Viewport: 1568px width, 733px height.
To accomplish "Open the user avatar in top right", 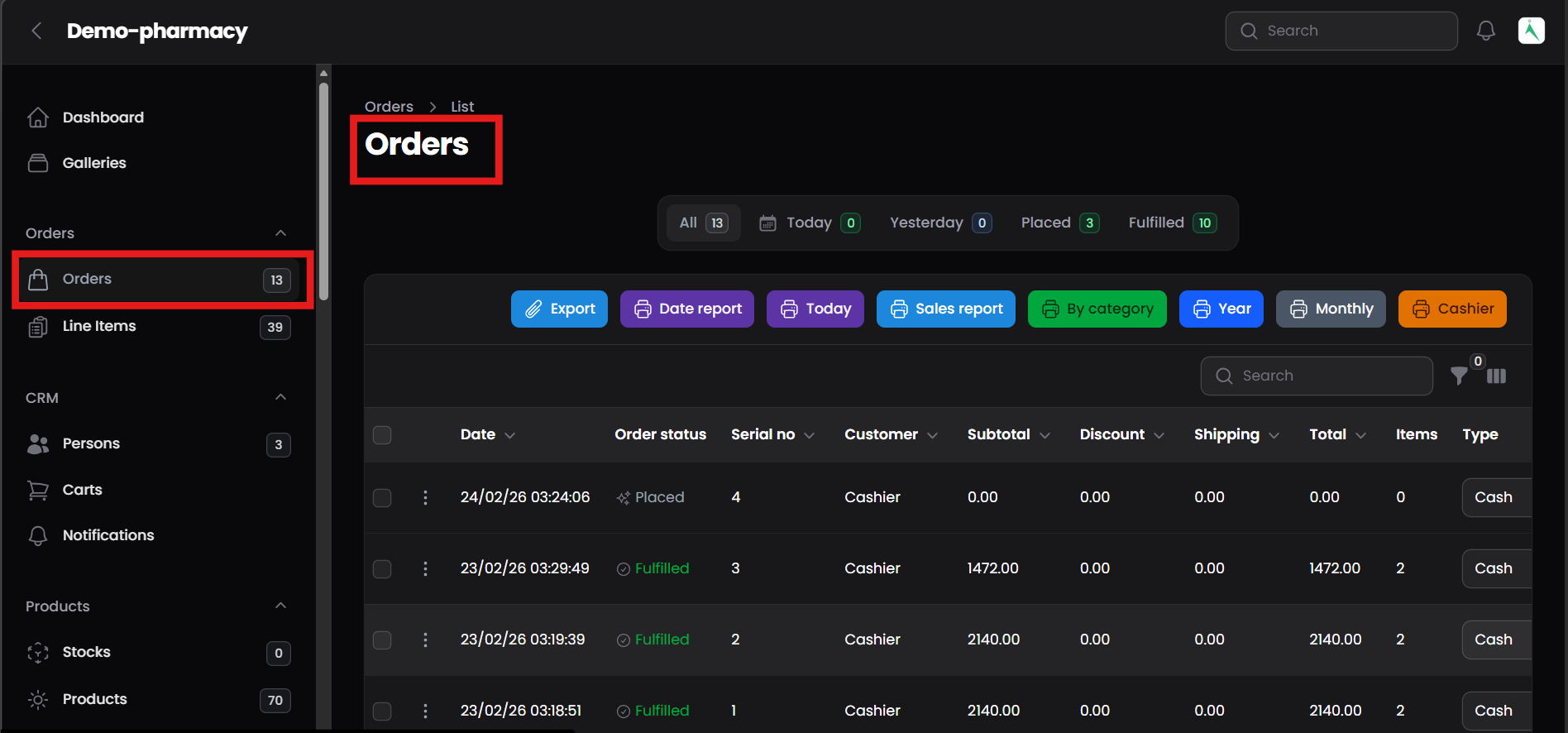I will click(x=1531, y=31).
